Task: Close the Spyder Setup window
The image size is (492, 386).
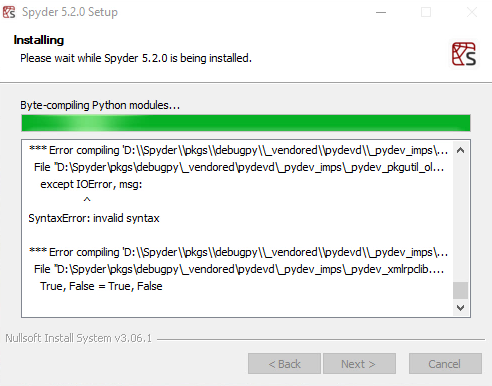Action: pyautogui.click(x=472, y=12)
